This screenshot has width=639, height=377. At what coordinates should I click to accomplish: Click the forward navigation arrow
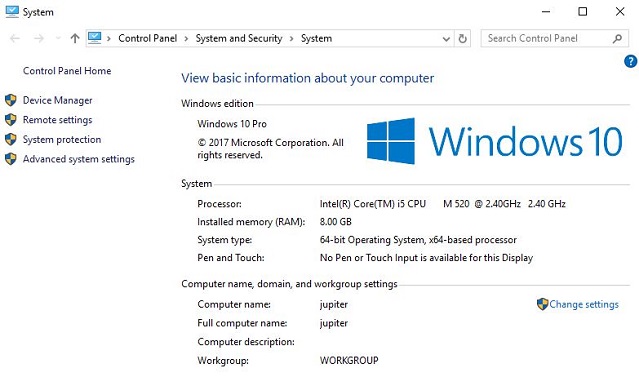(39, 39)
